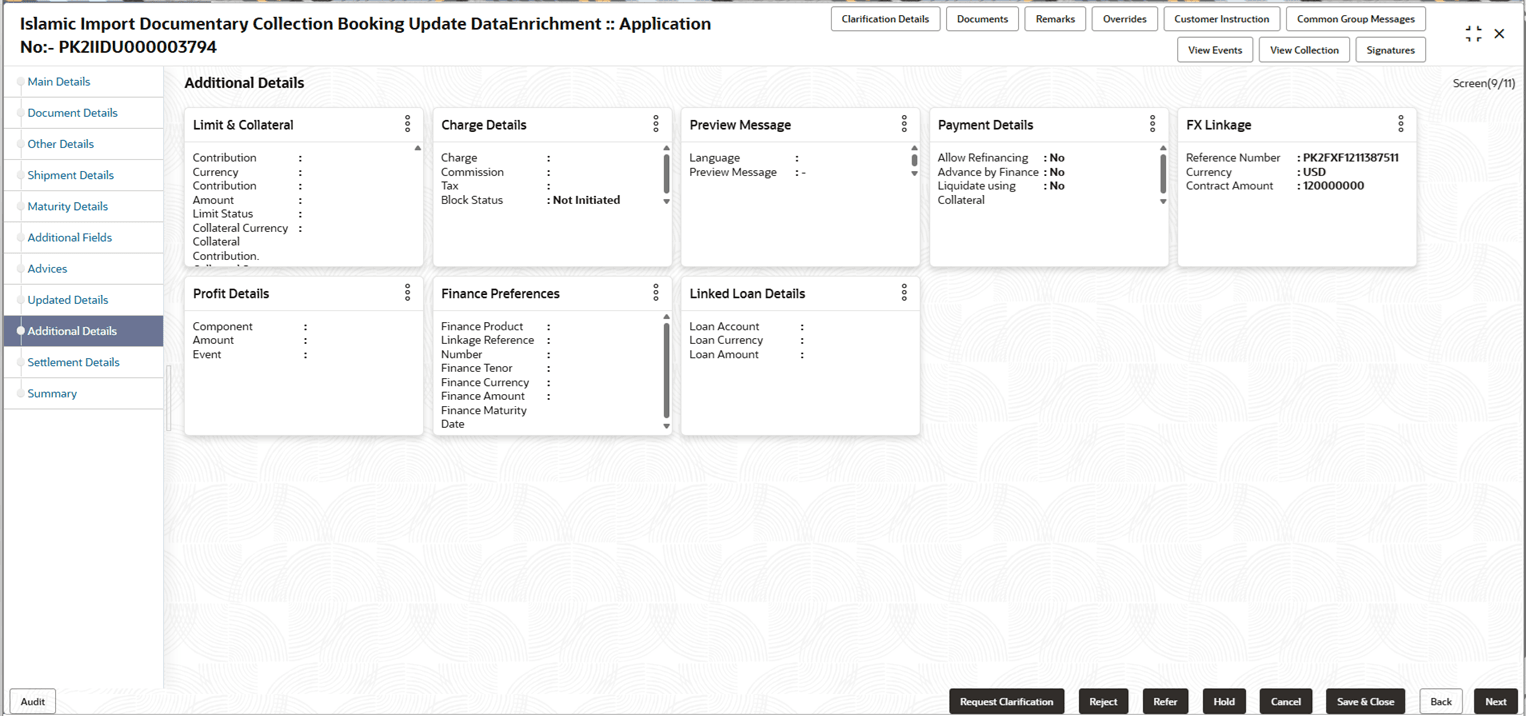Click View Collection button
The height and width of the screenshot is (716, 1527).
[x=1304, y=50]
